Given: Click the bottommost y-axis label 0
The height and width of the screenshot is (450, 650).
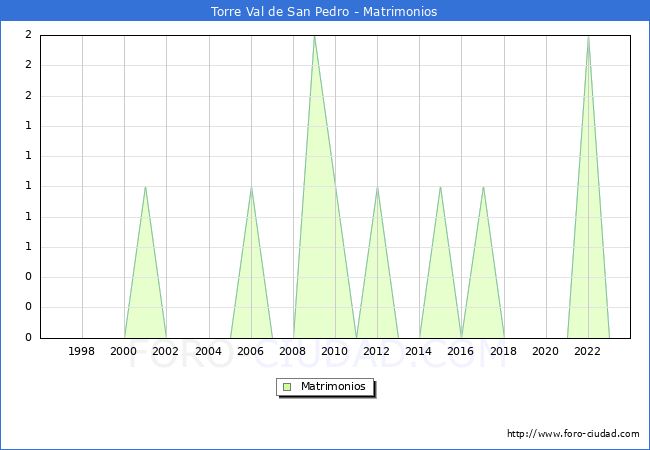Looking at the screenshot, I should [28, 338].
